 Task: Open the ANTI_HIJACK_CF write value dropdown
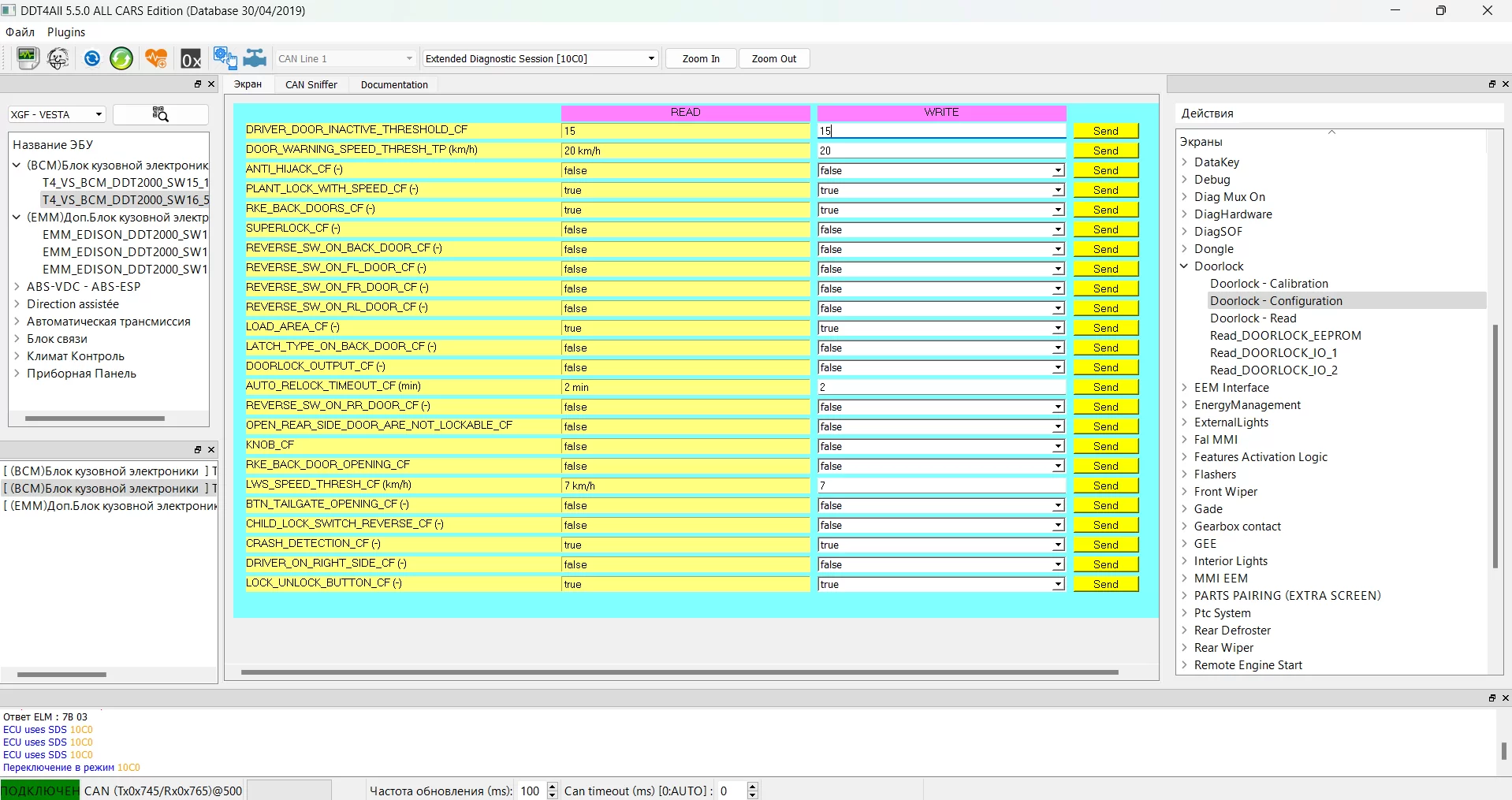940,170
